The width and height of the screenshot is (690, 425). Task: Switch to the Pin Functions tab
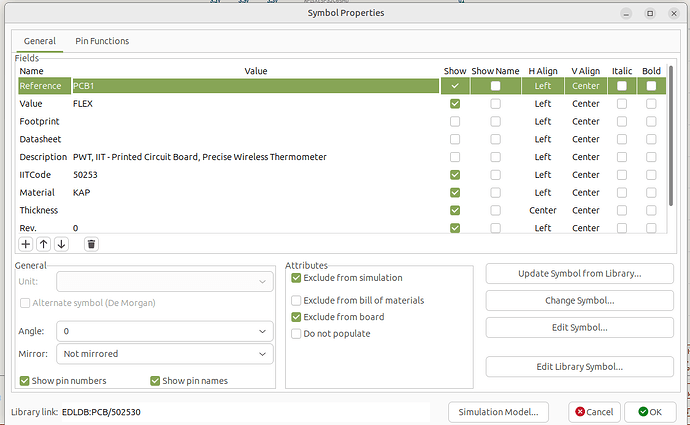click(102, 41)
